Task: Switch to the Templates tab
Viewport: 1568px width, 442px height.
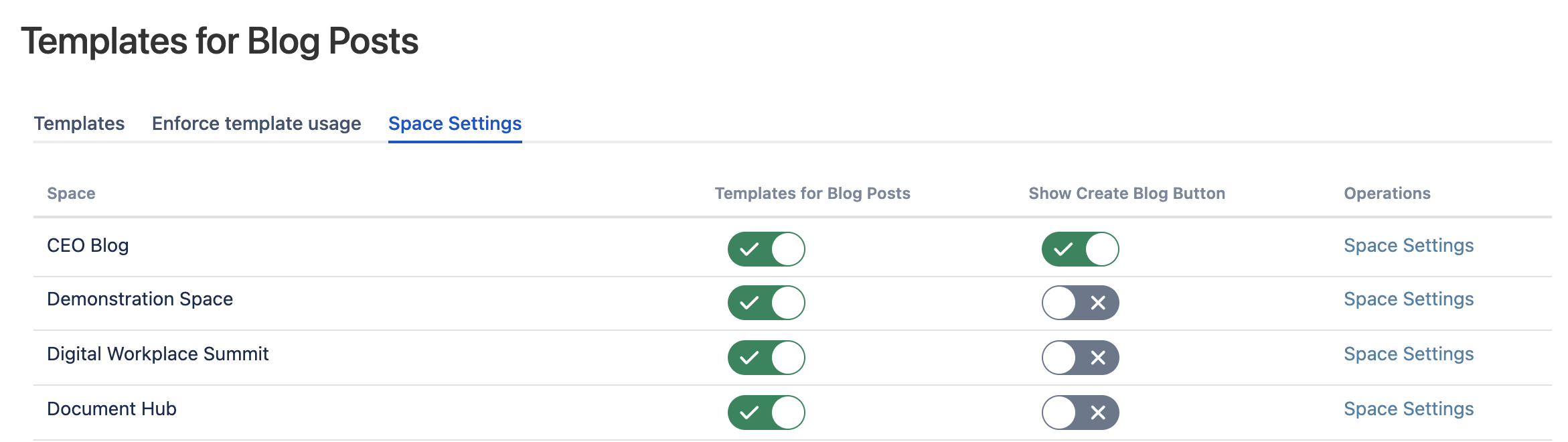Action: [x=79, y=124]
